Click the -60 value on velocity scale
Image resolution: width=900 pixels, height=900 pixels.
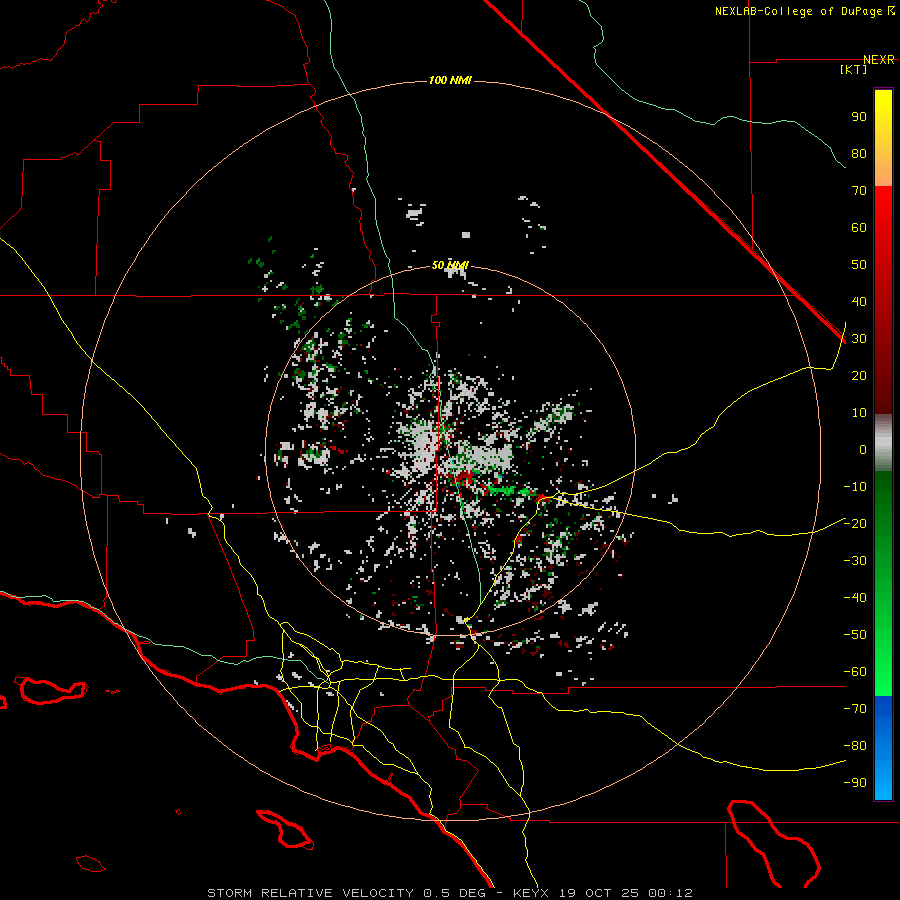855,672
